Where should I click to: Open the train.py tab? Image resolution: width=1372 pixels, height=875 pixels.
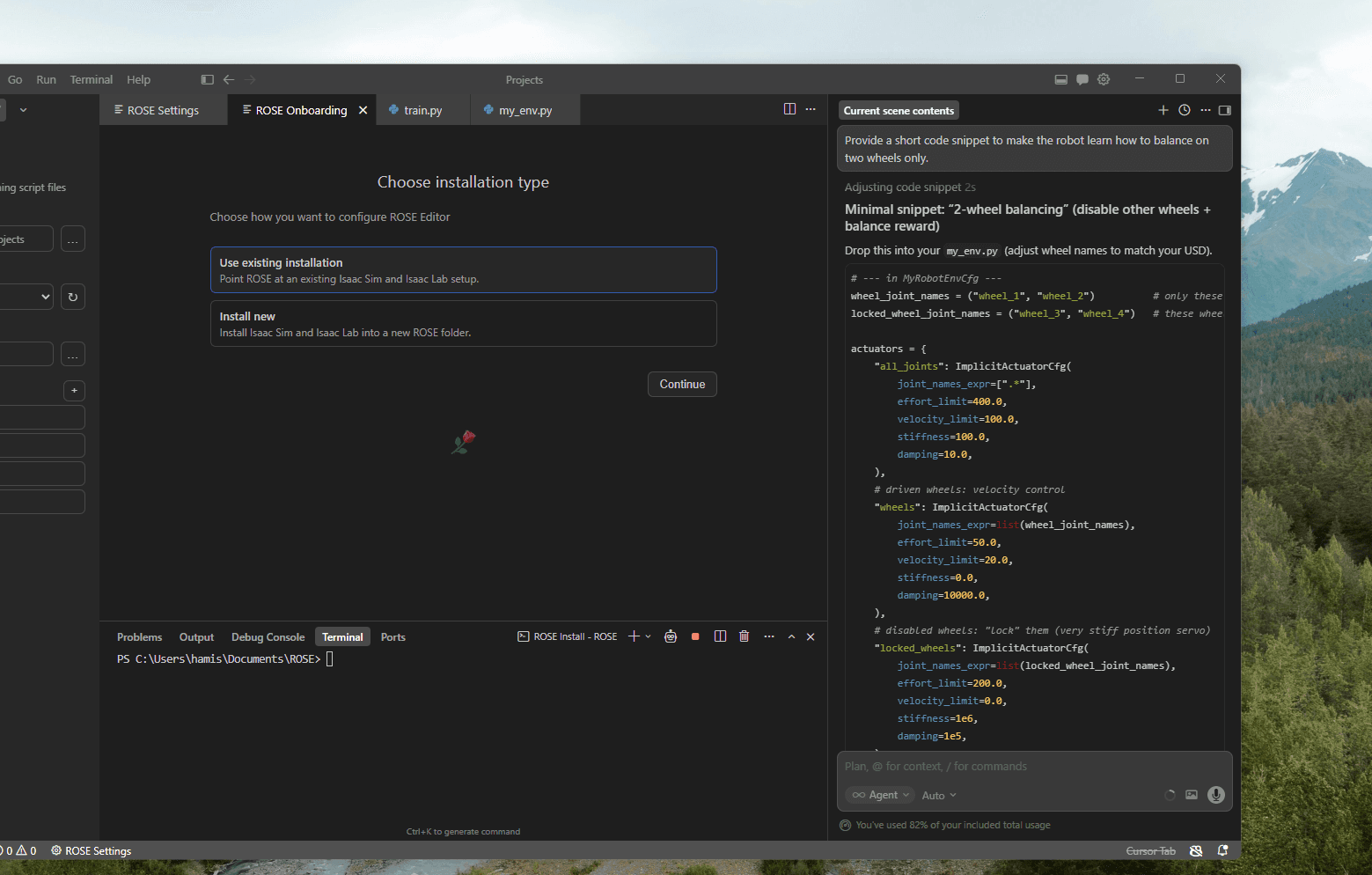pyautogui.click(x=423, y=110)
